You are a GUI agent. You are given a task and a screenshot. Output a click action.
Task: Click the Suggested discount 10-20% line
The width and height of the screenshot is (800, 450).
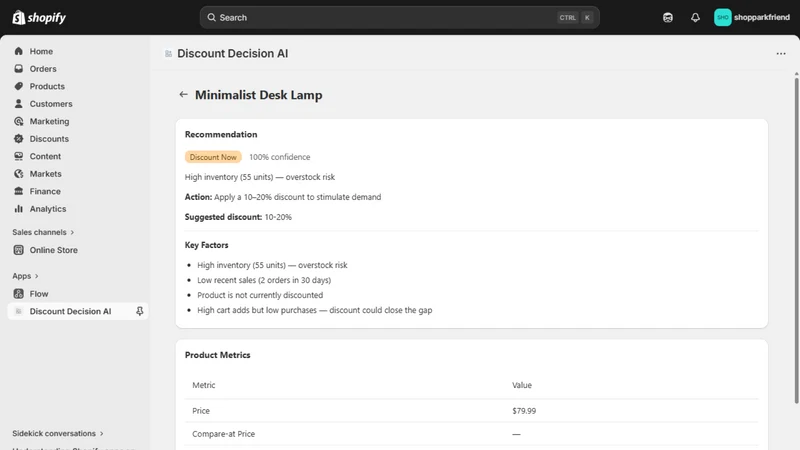(x=238, y=217)
